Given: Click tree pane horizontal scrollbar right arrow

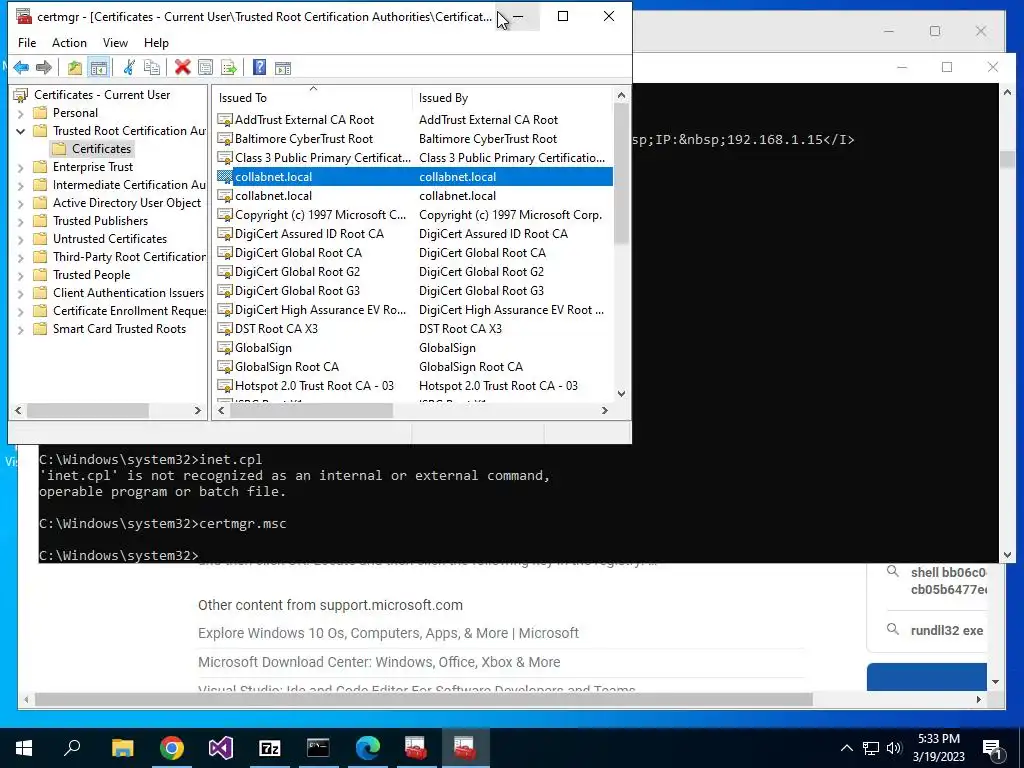Looking at the screenshot, I should 198,410.
